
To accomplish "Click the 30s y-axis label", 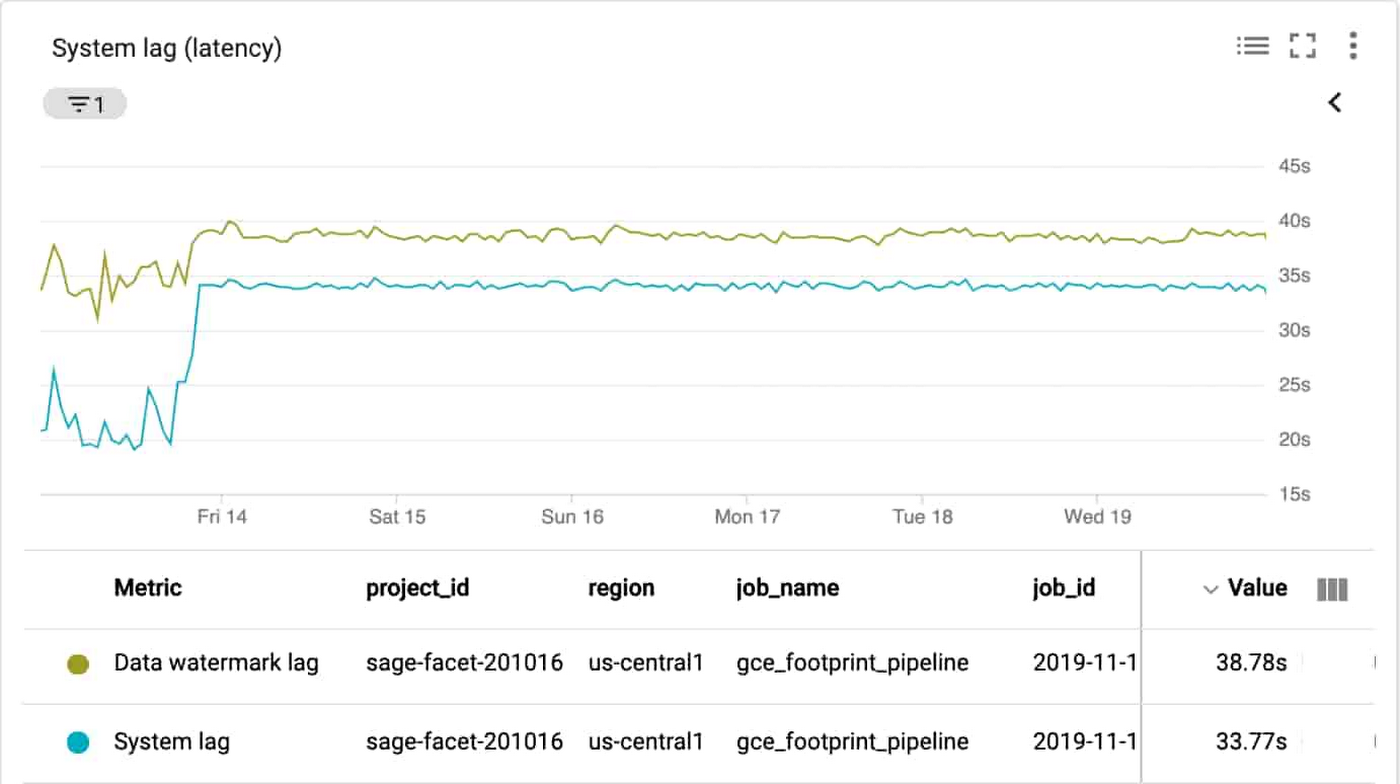I will 1294,330.
